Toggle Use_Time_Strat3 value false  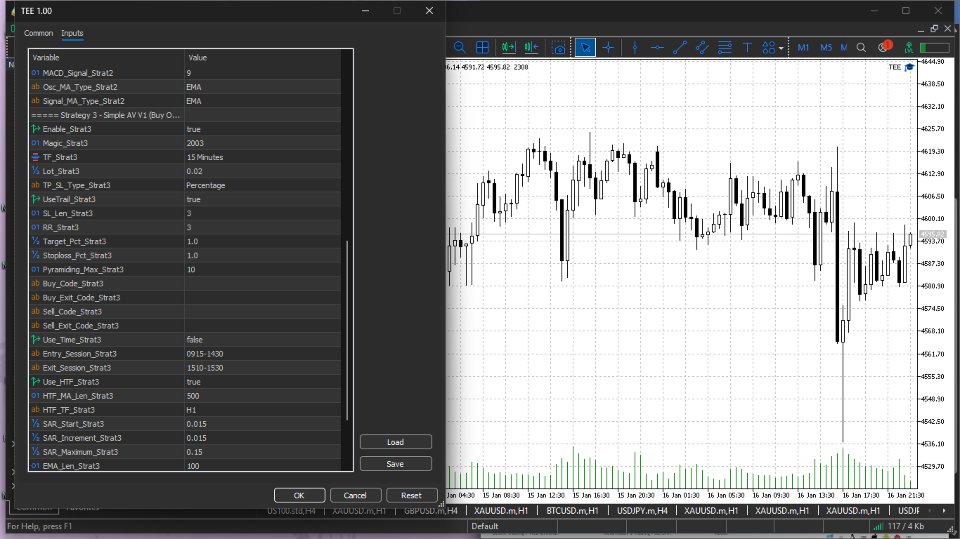point(263,339)
